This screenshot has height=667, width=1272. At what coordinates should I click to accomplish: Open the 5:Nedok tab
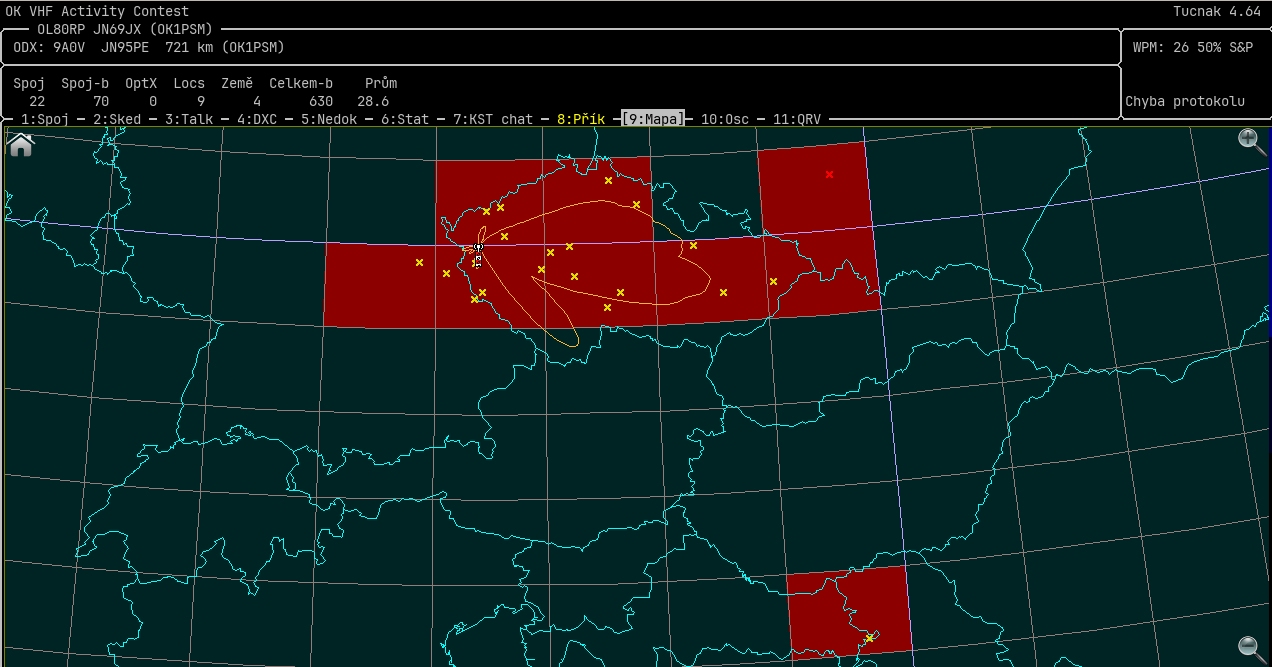click(x=329, y=119)
